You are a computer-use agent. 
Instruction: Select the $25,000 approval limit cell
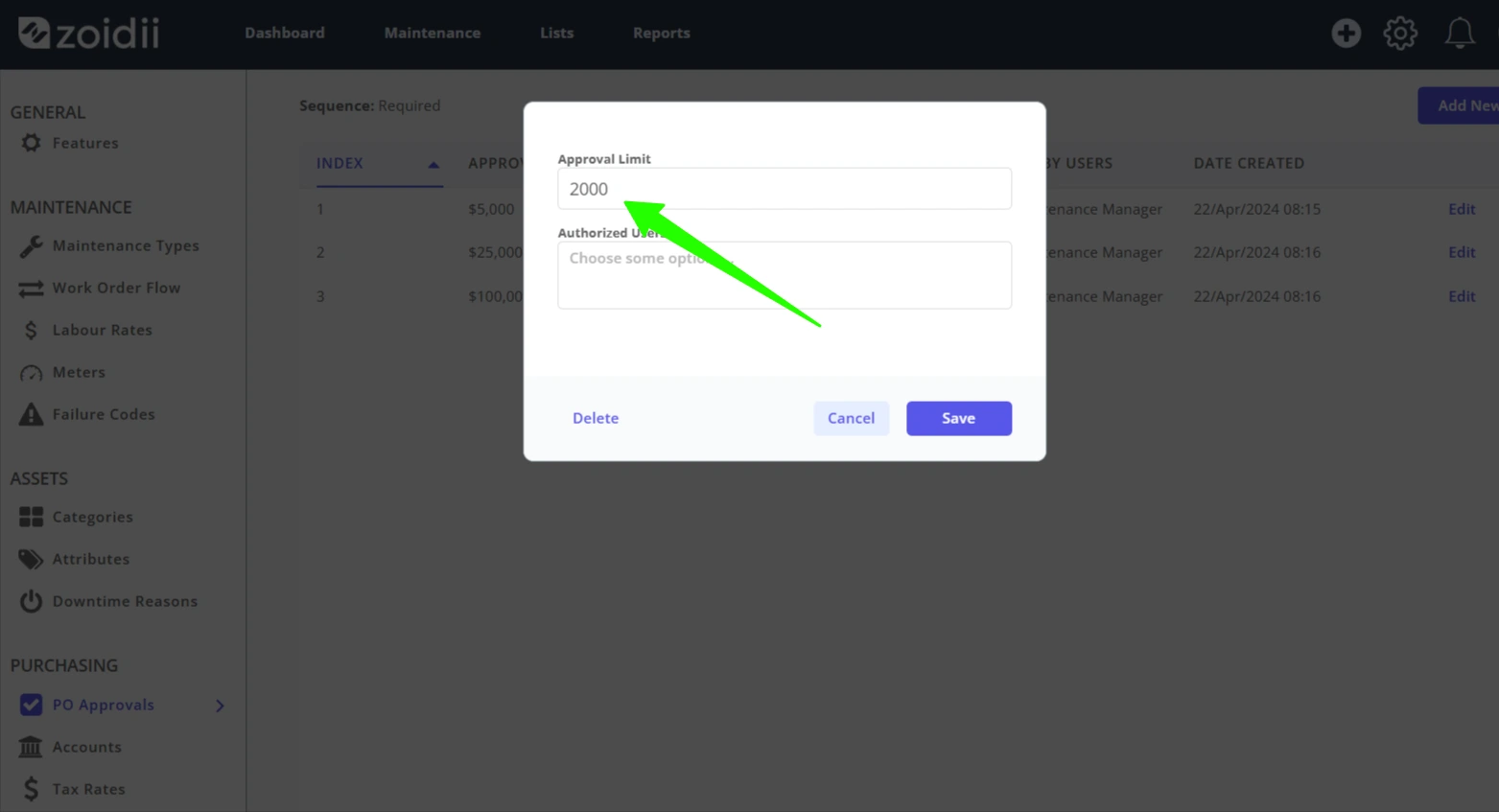click(496, 252)
